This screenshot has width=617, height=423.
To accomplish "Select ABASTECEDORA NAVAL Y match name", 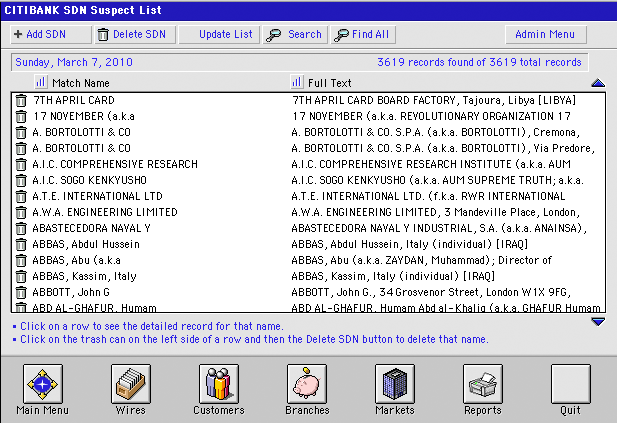I will 91,228.
